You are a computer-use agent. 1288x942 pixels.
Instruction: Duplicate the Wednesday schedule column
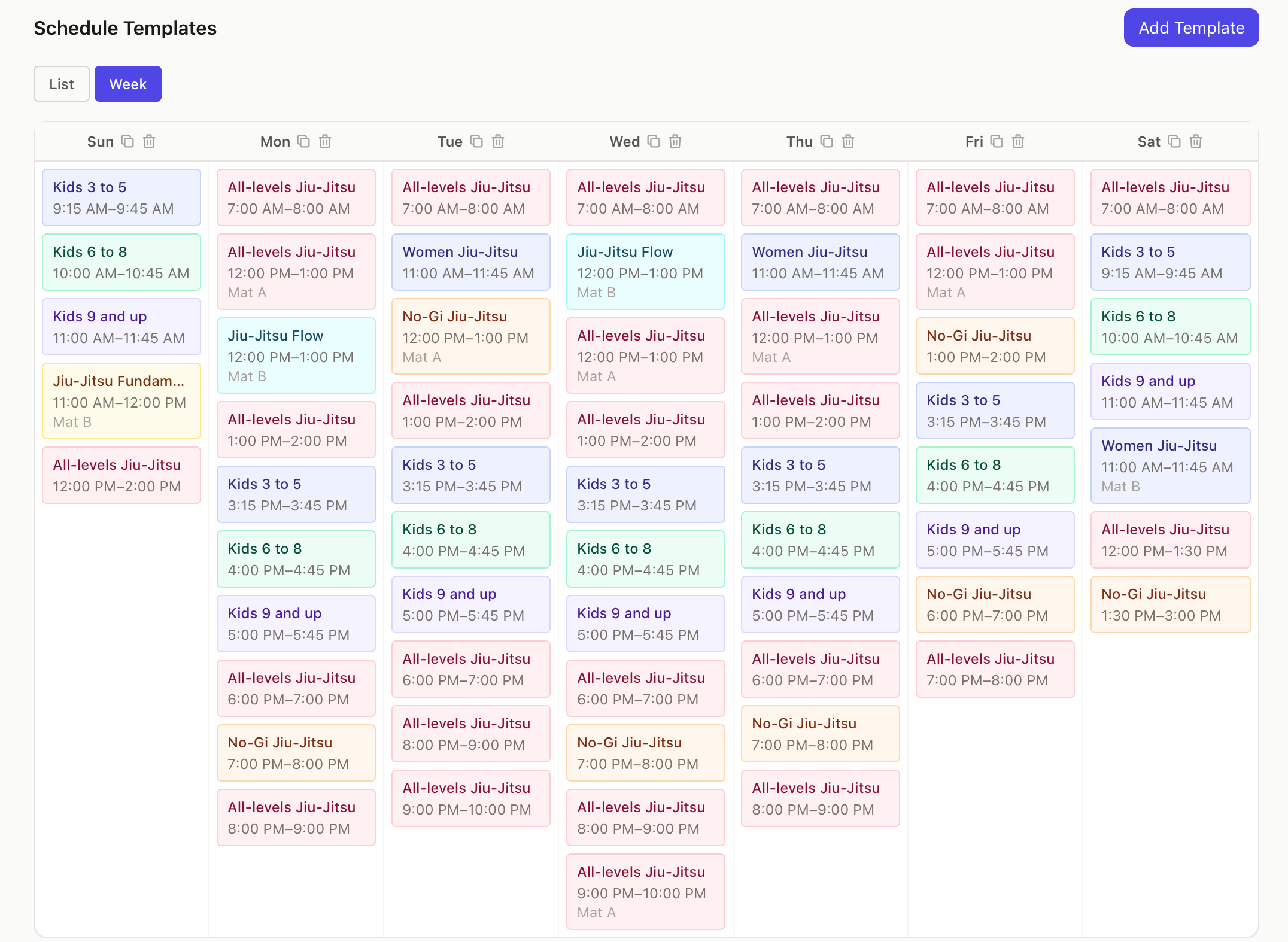[x=653, y=141]
